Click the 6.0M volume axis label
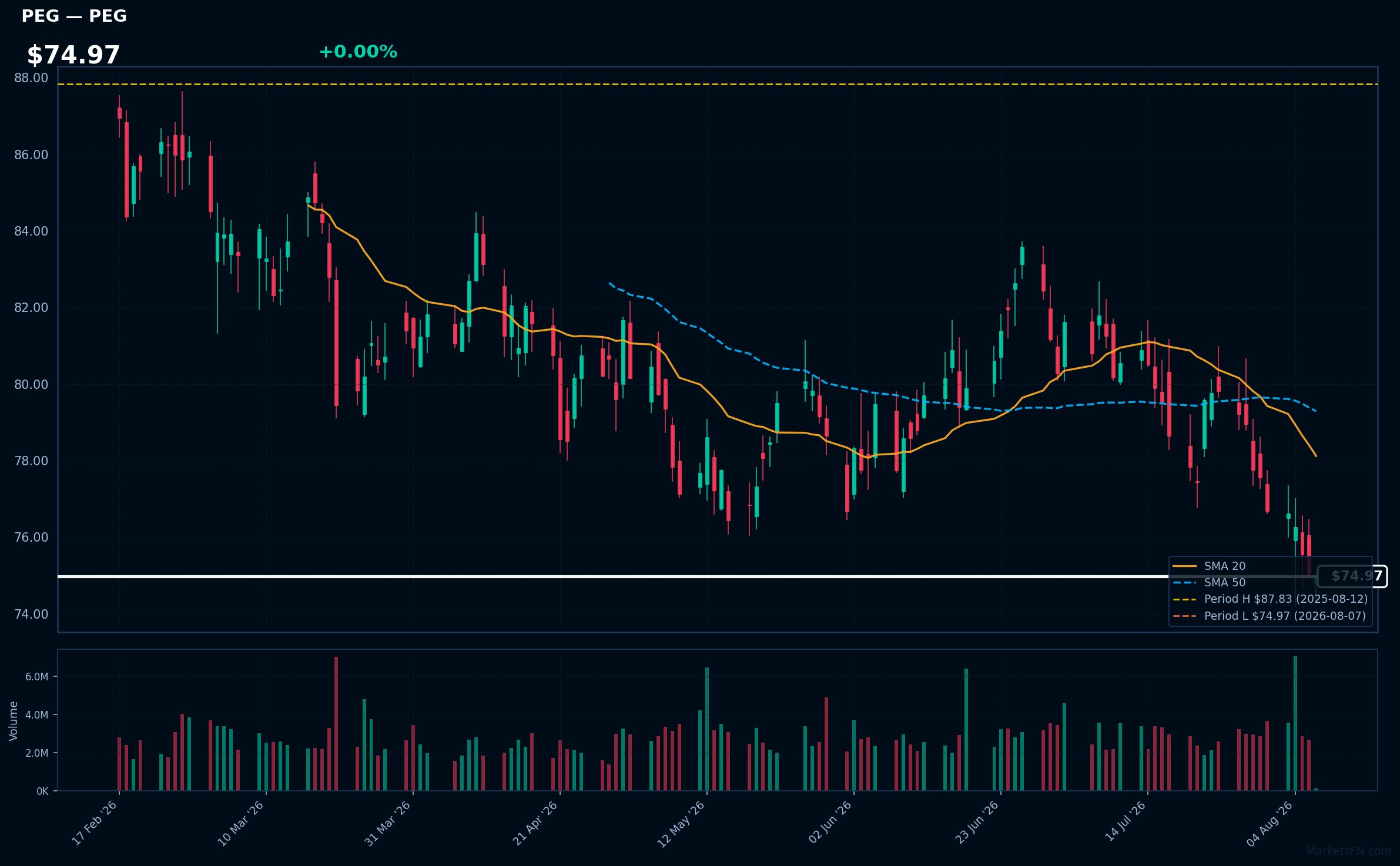Viewport: 1400px width, 866px height. coord(36,677)
